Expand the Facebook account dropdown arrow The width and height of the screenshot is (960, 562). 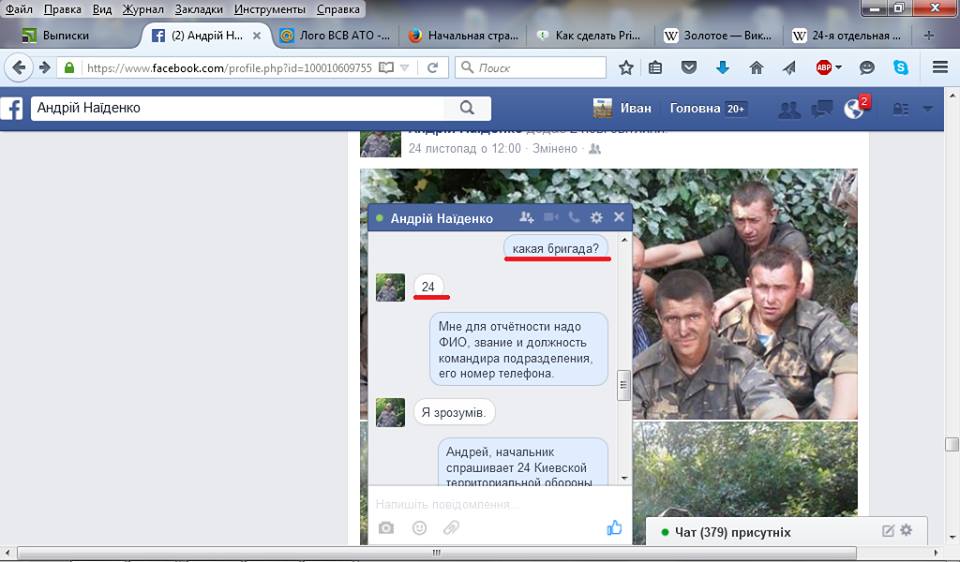(927, 109)
